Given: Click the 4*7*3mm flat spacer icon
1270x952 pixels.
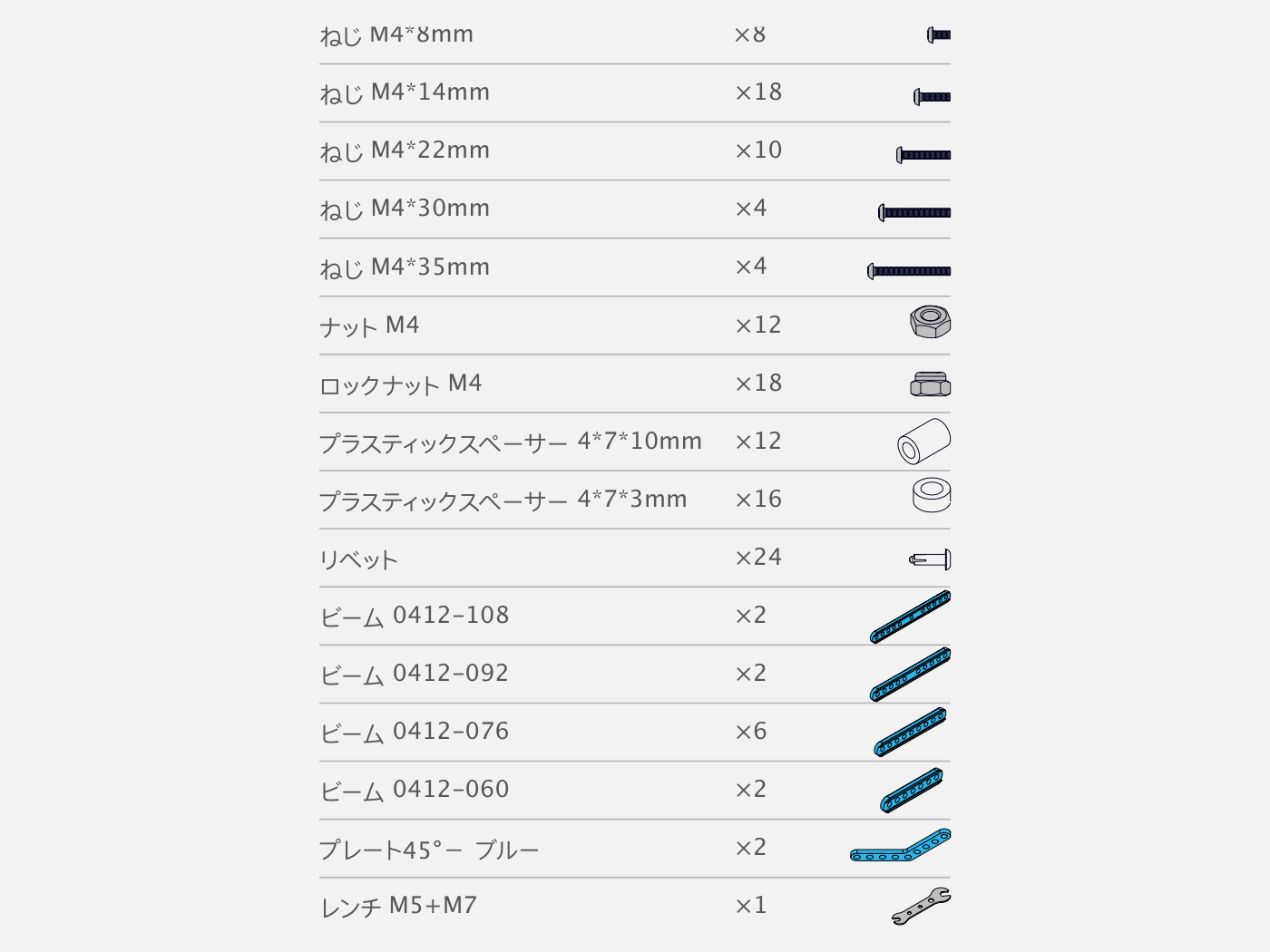Looking at the screenshot, I should pyautogui.click(x=932, y=495).
